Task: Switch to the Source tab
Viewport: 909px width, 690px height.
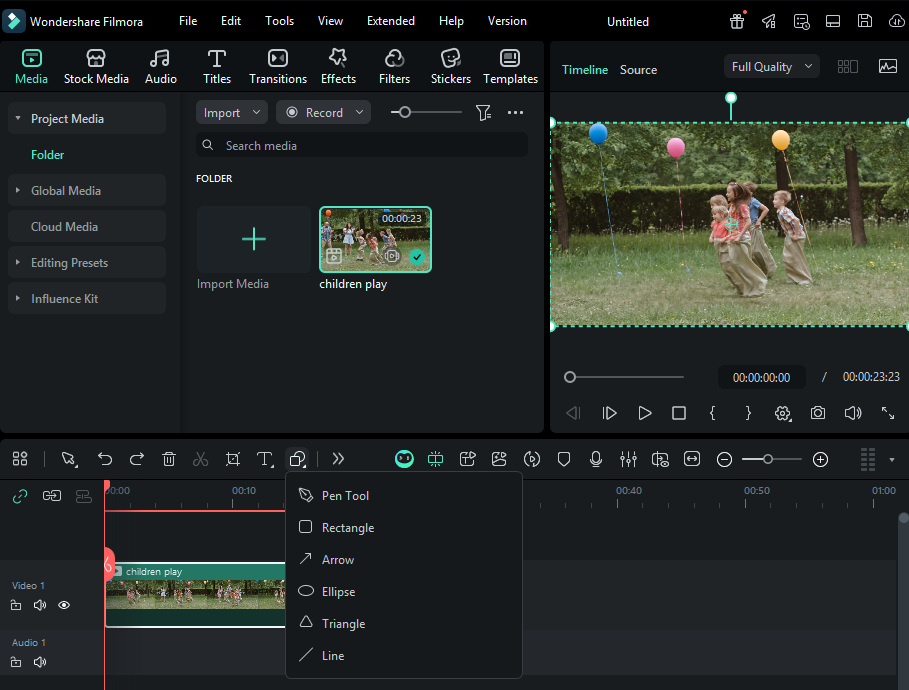Action: click(638, 70)
